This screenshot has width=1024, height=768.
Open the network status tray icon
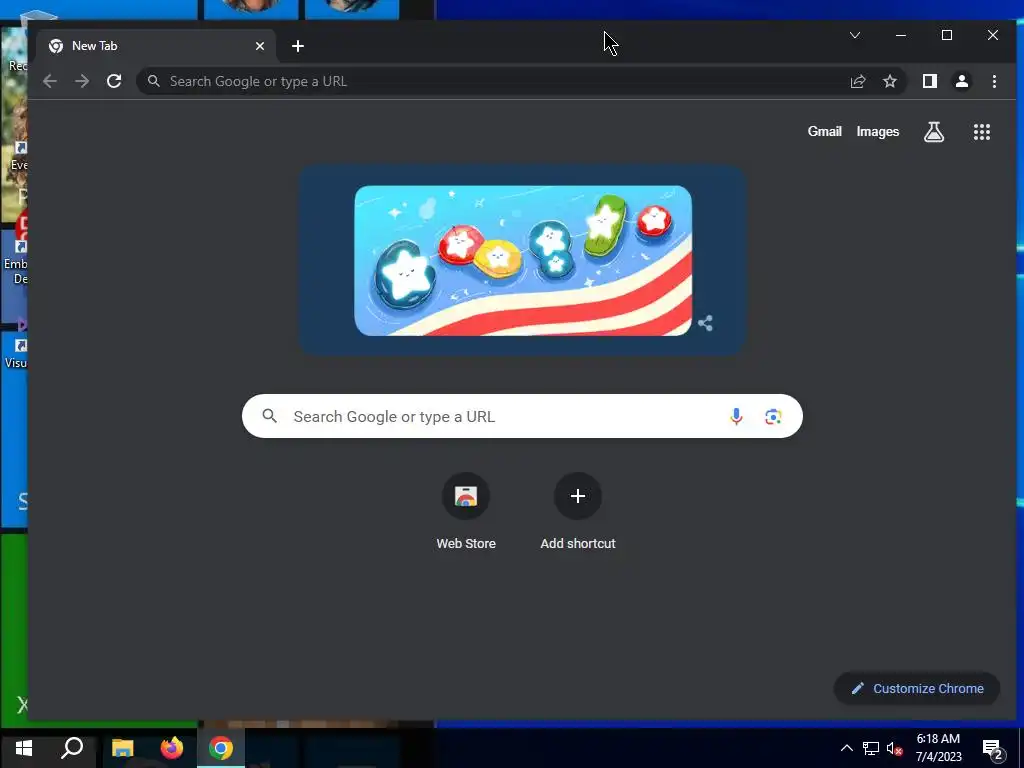tap(871, 748)
